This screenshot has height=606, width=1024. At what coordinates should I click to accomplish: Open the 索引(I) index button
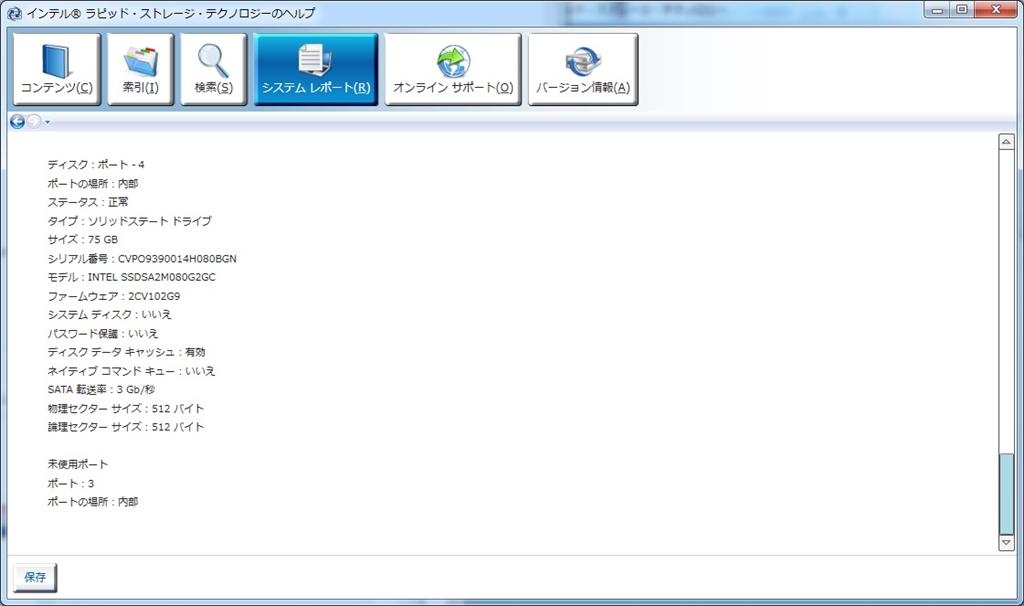(140, 69)
